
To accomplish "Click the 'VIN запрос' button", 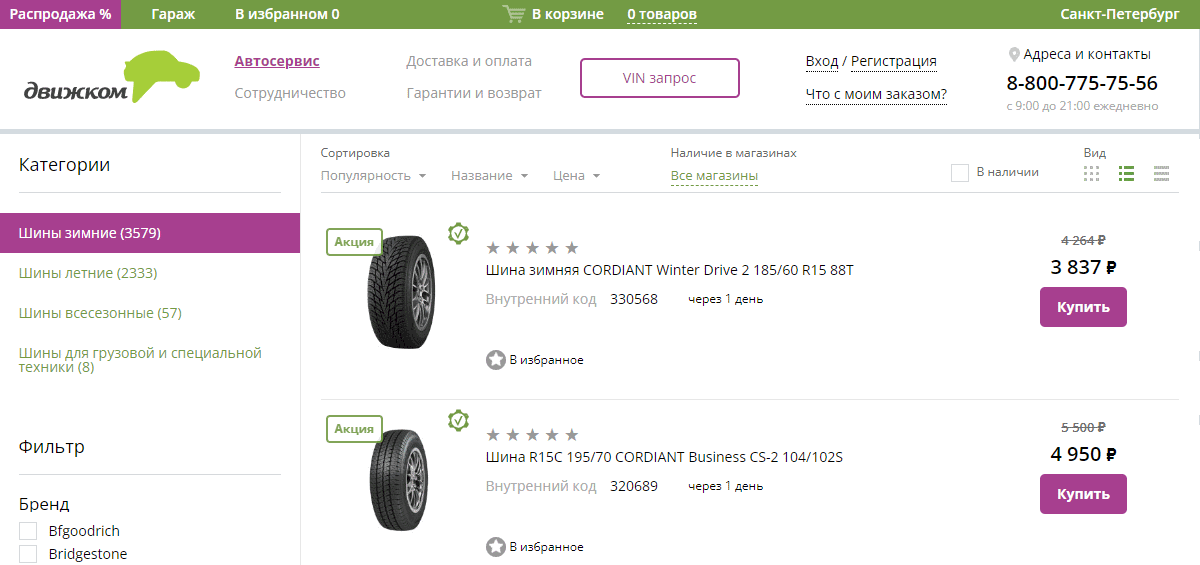I will 659,78.
